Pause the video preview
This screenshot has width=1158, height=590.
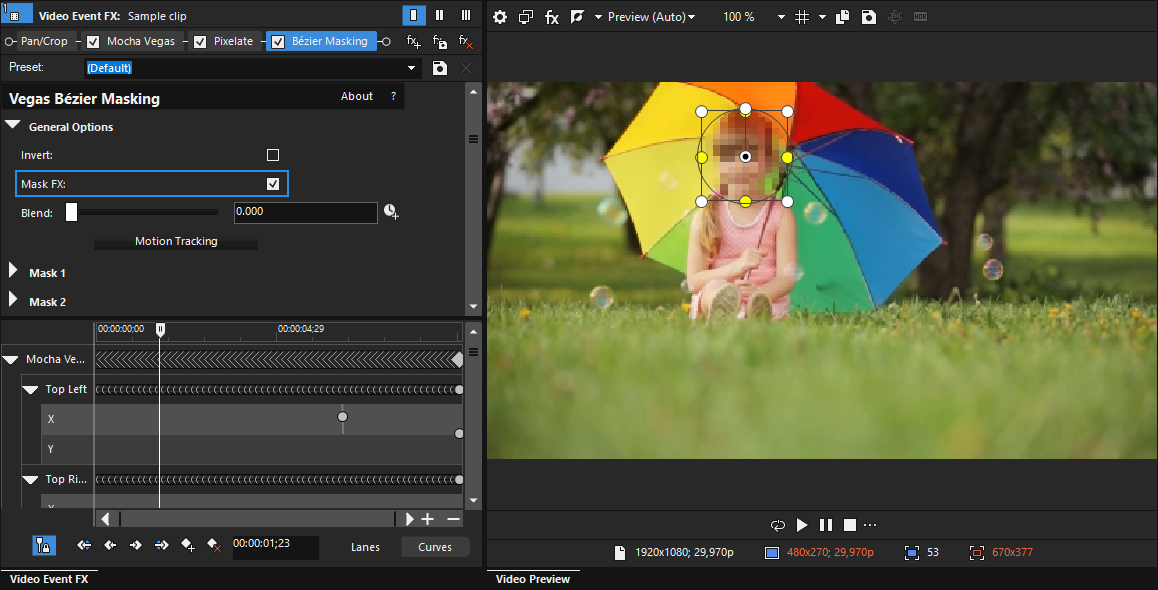tap(826, 525)
